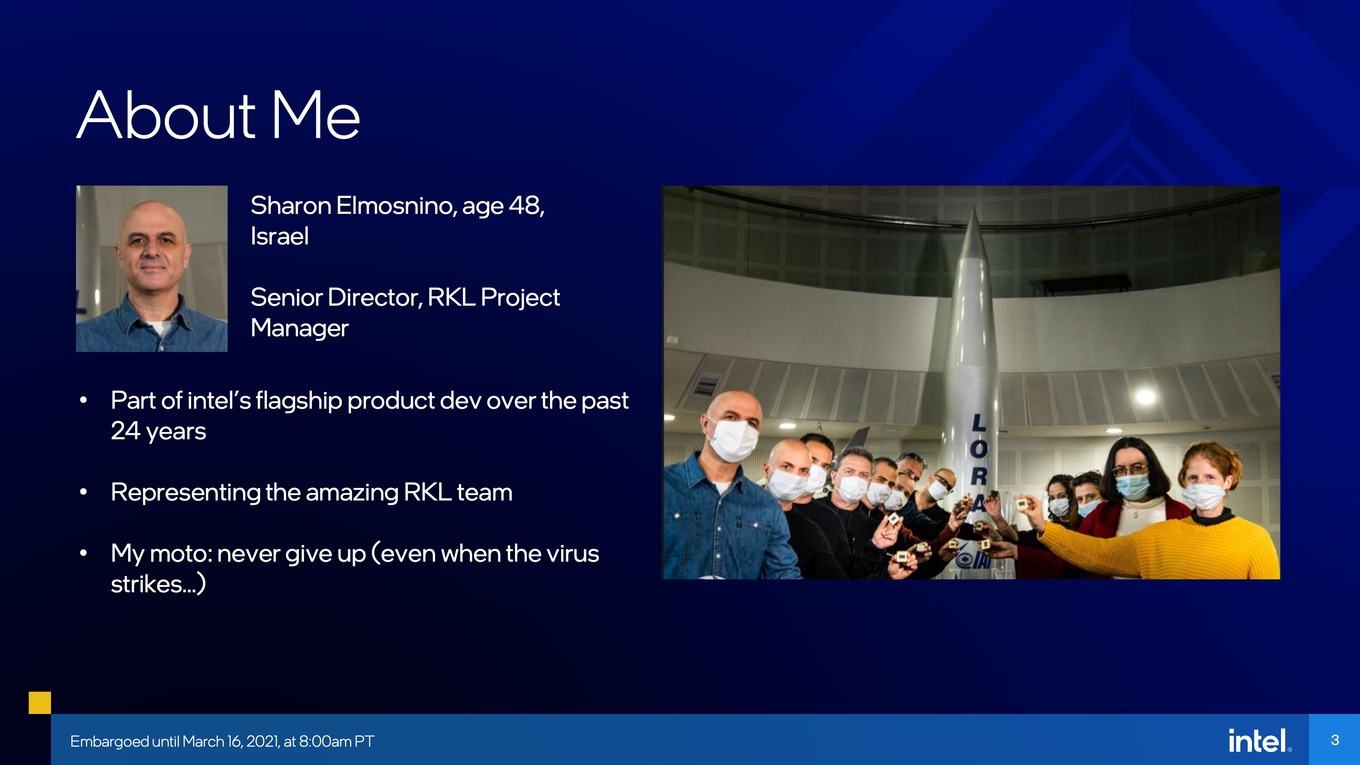Click the team group photo with rocket
This screenshot has width=1360, height=765.
[971, 382]
